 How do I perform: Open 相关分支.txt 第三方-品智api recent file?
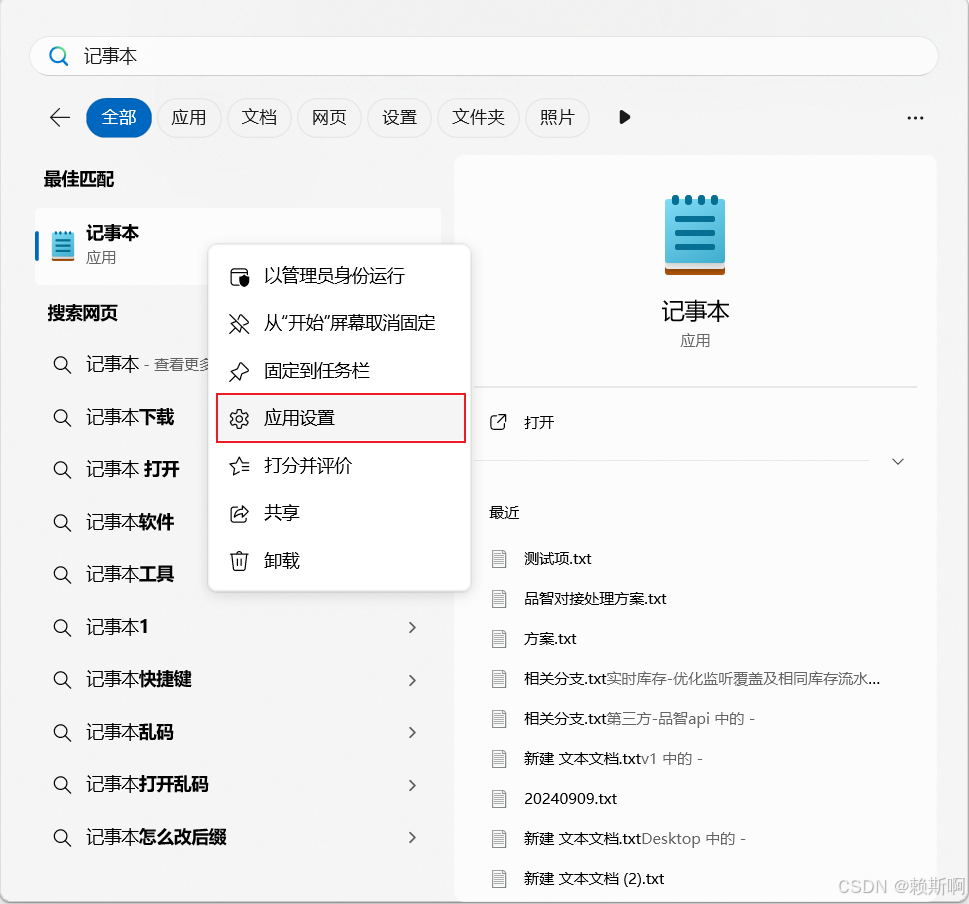[x=639, y=719]
